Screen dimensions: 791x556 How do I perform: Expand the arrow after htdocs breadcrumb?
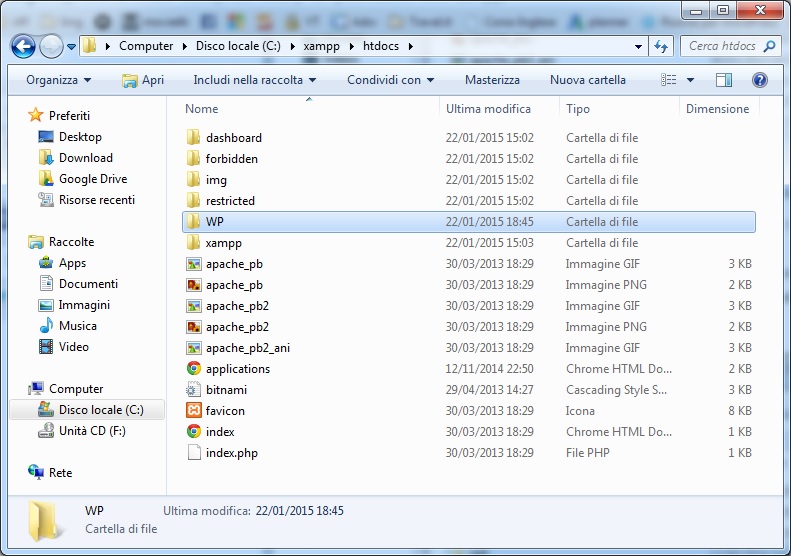[x=411, y=46]
